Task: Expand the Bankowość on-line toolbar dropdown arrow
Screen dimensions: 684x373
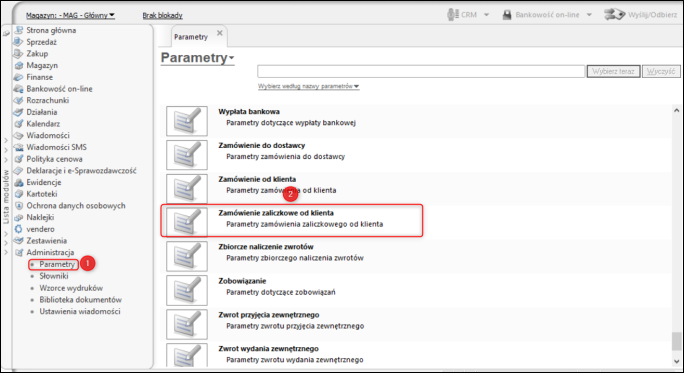Action: point(589,15)
